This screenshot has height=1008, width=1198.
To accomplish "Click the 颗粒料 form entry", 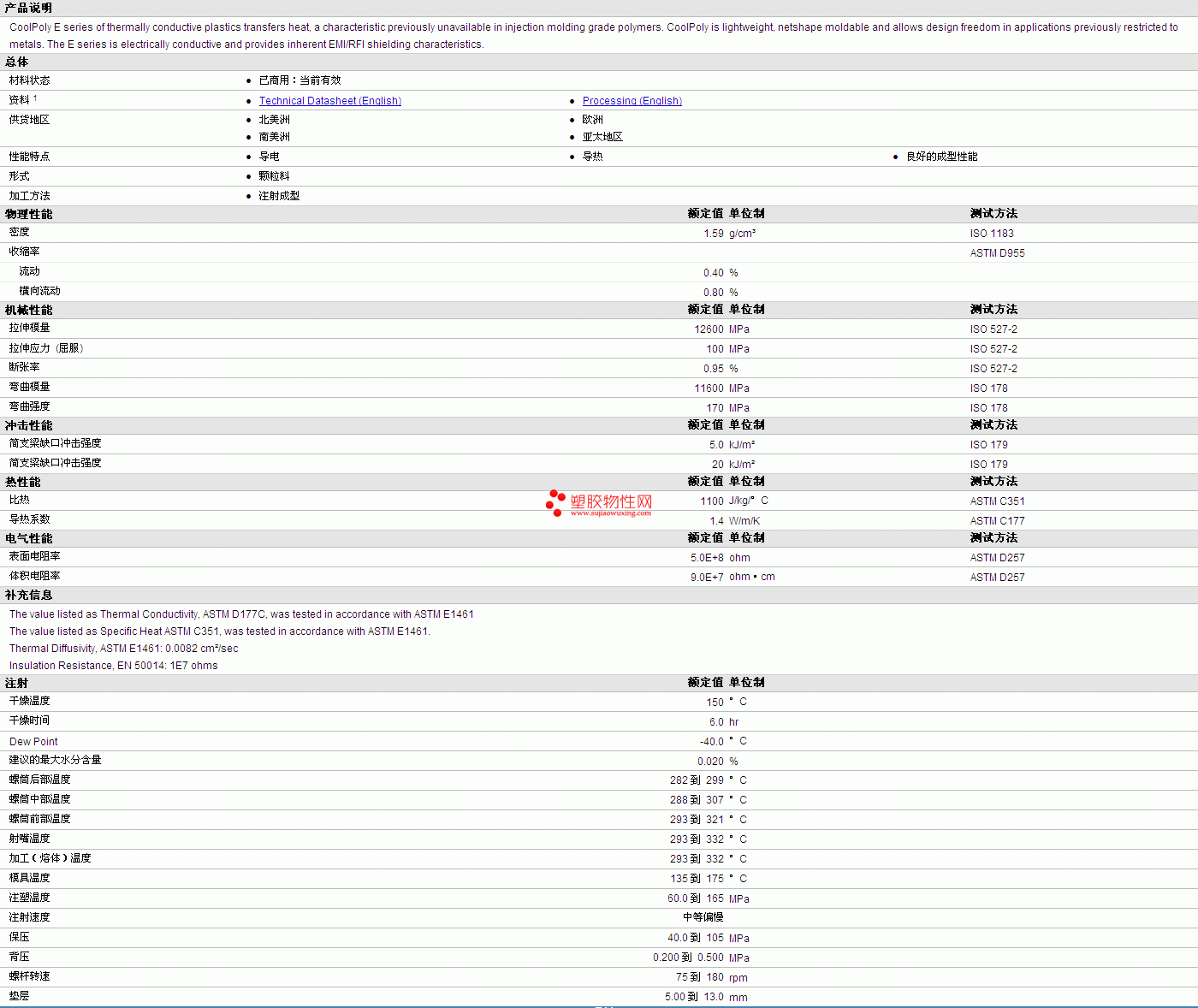I will click(274, 176).
